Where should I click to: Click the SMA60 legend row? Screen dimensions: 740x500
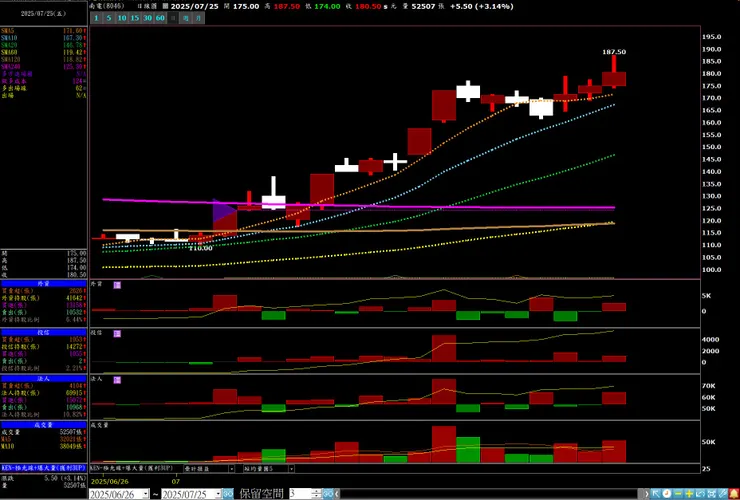coord(43,52)
